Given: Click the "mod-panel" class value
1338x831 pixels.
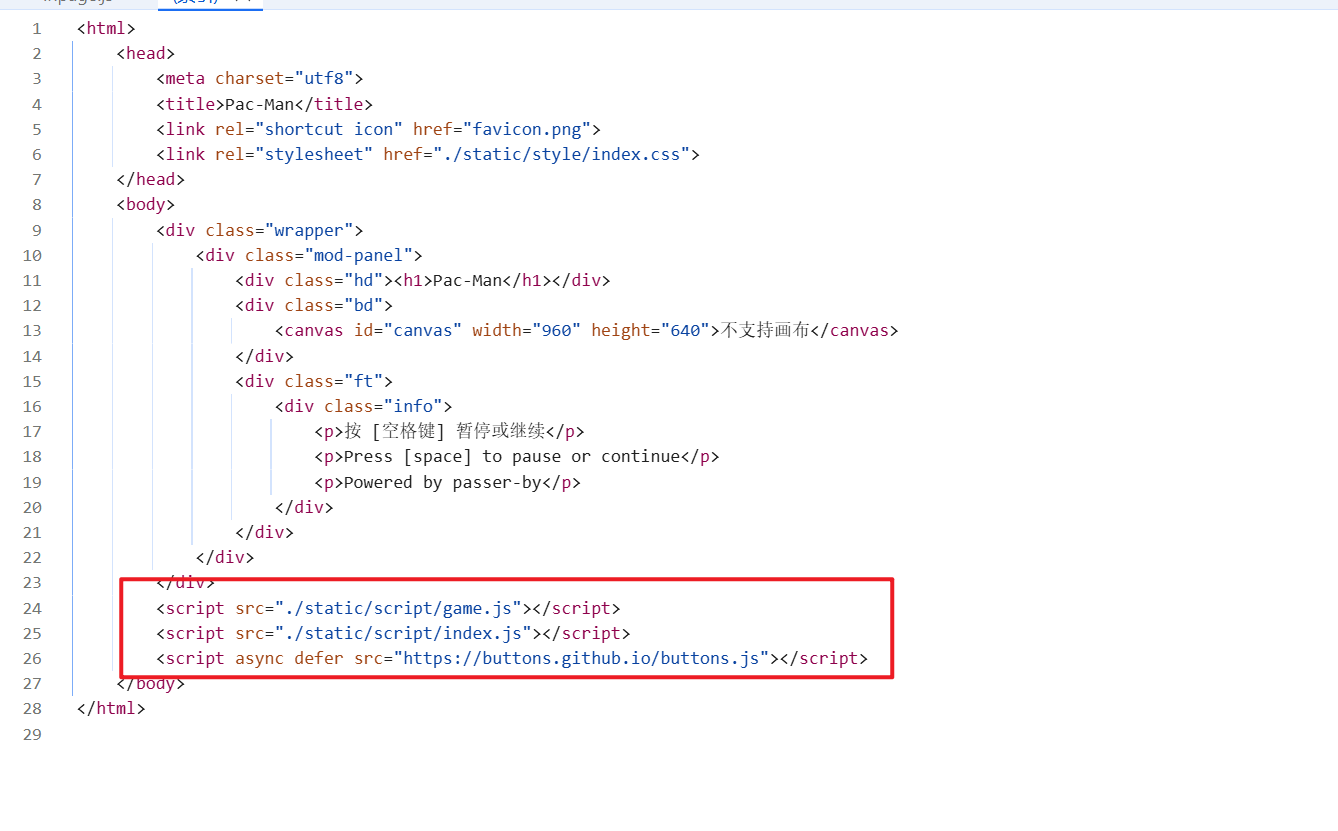Looking at the screenshot, I should click(x=363, y=255).
